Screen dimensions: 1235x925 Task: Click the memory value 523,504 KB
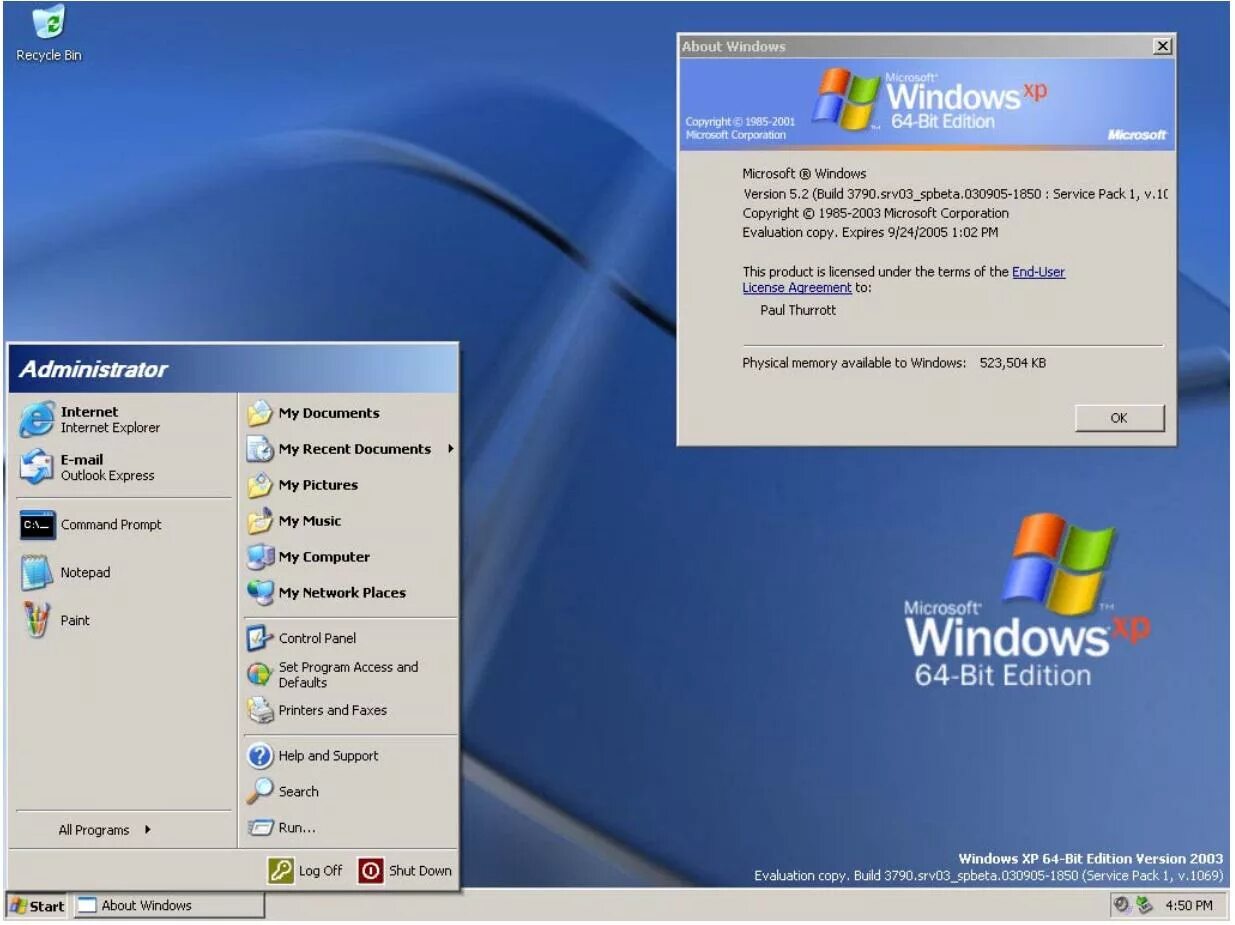[1013, 363]
